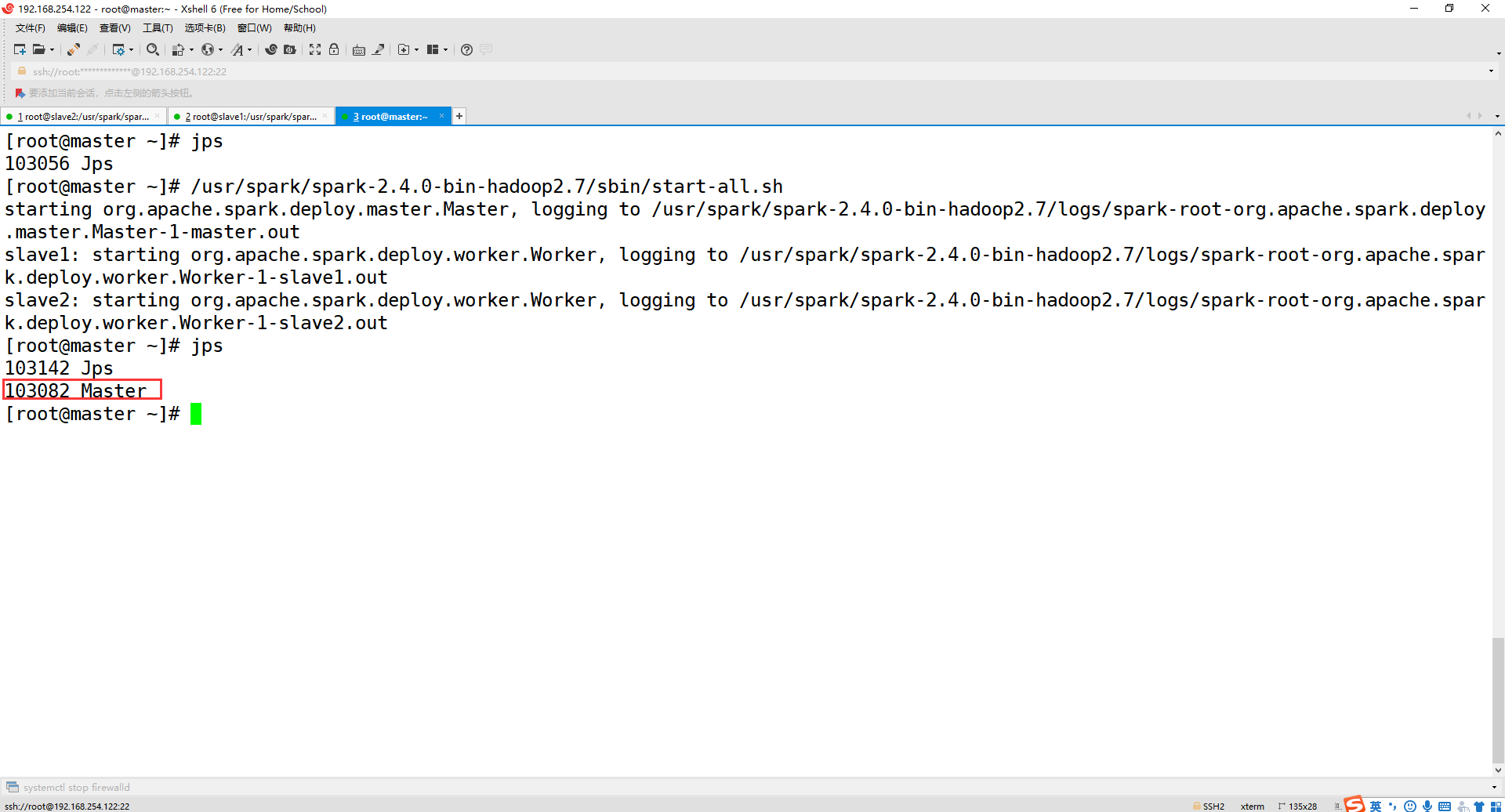Image resolution: width=1505 pixels, height=812 pixels.
Task: Click the Sogou soft keyboard icon
Action: coord(1445,807)
